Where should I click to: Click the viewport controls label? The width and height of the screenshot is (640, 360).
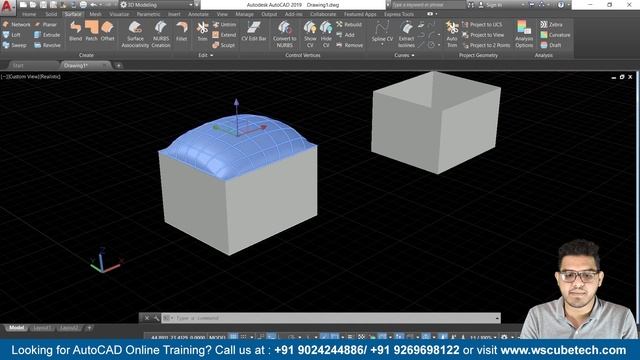[3, 76]
